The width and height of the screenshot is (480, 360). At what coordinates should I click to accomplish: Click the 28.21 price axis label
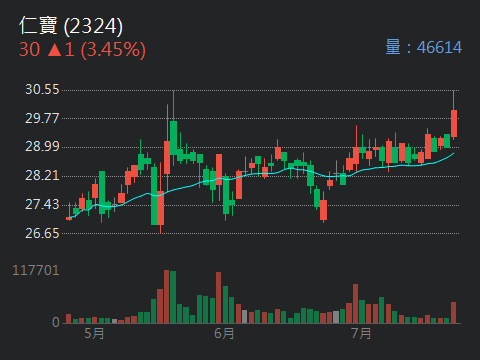click(x=42, y=175)
